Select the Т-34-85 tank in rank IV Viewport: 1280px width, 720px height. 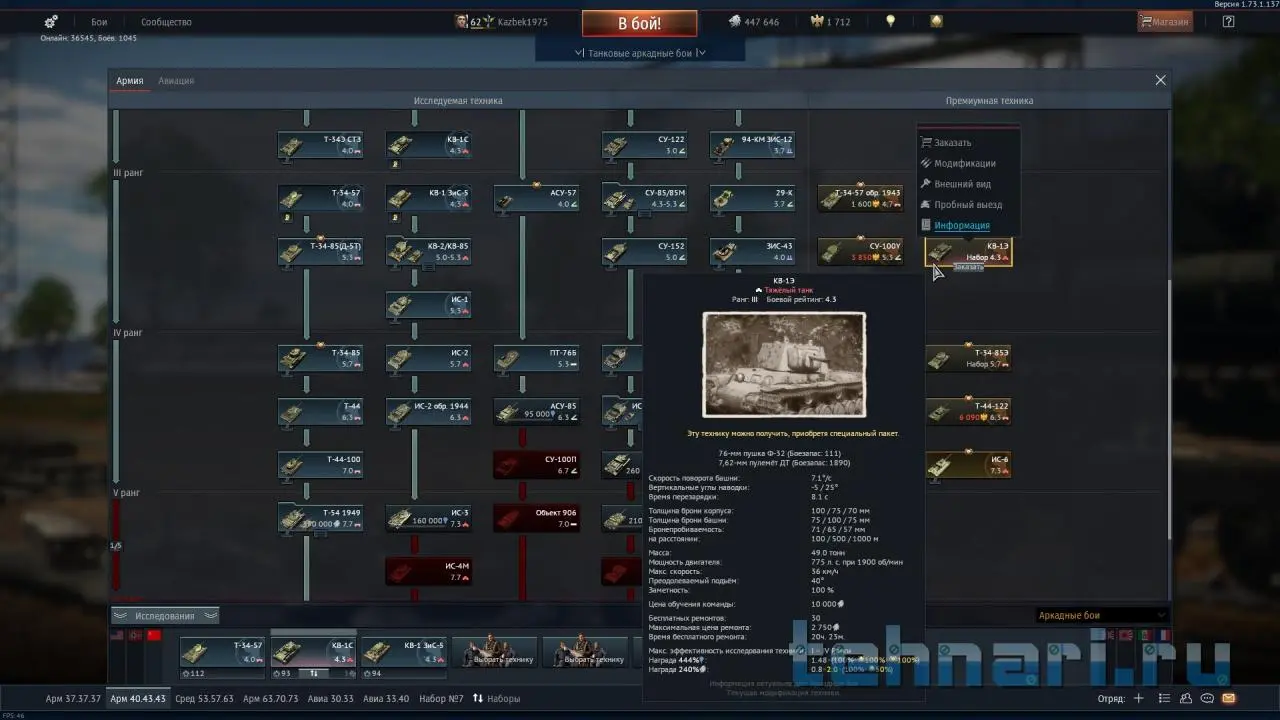320,358
